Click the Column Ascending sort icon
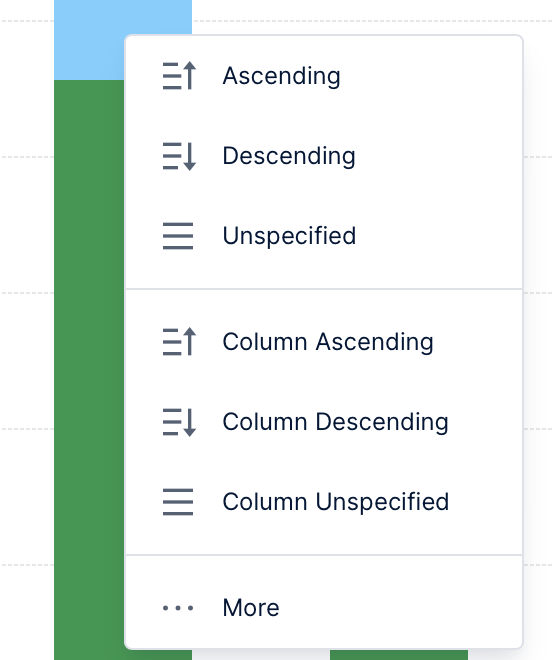The image size is (554, 660). click(179, 341)
